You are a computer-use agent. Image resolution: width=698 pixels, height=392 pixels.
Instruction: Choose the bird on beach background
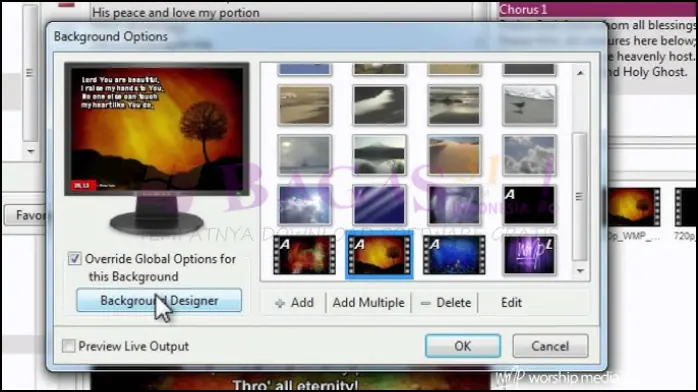pos(529,105)
